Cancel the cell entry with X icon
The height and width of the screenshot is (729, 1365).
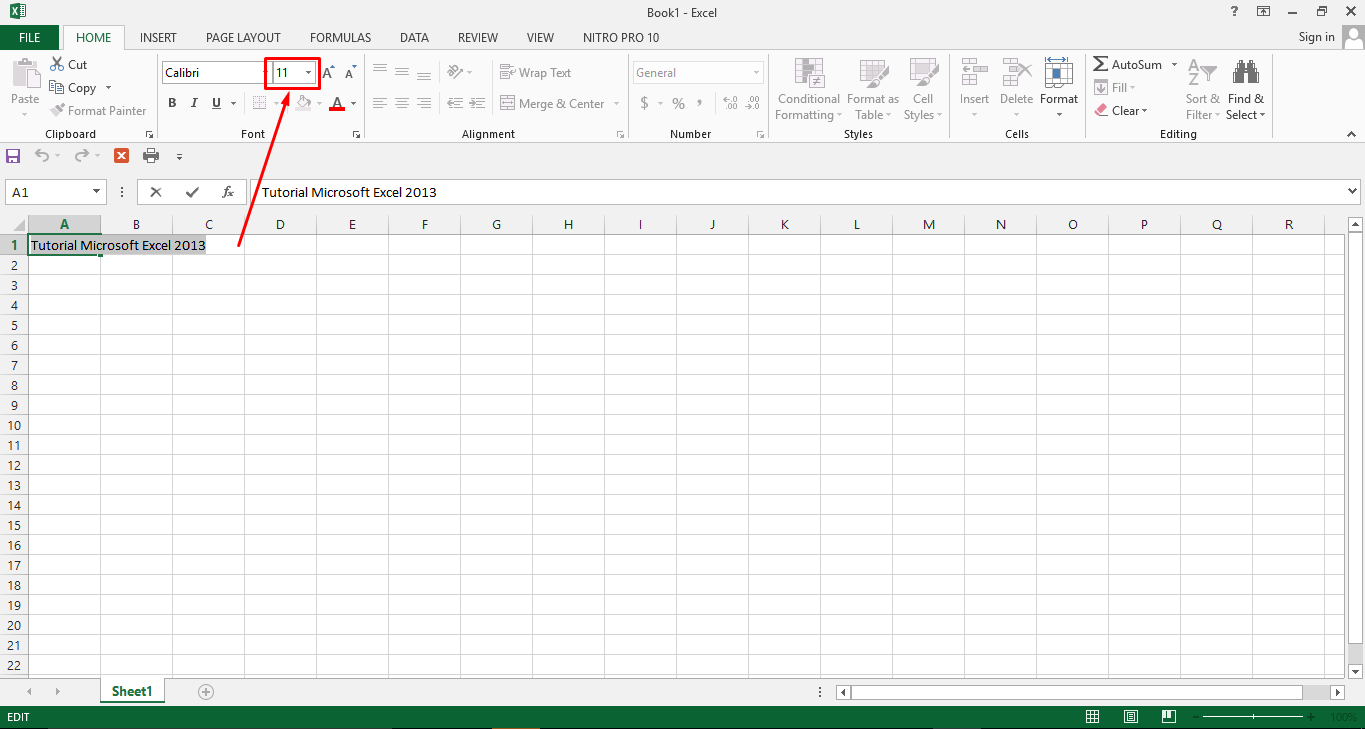156,192
